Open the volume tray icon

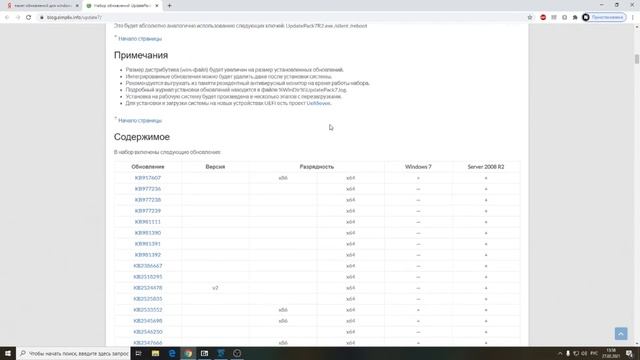(584, 353)
